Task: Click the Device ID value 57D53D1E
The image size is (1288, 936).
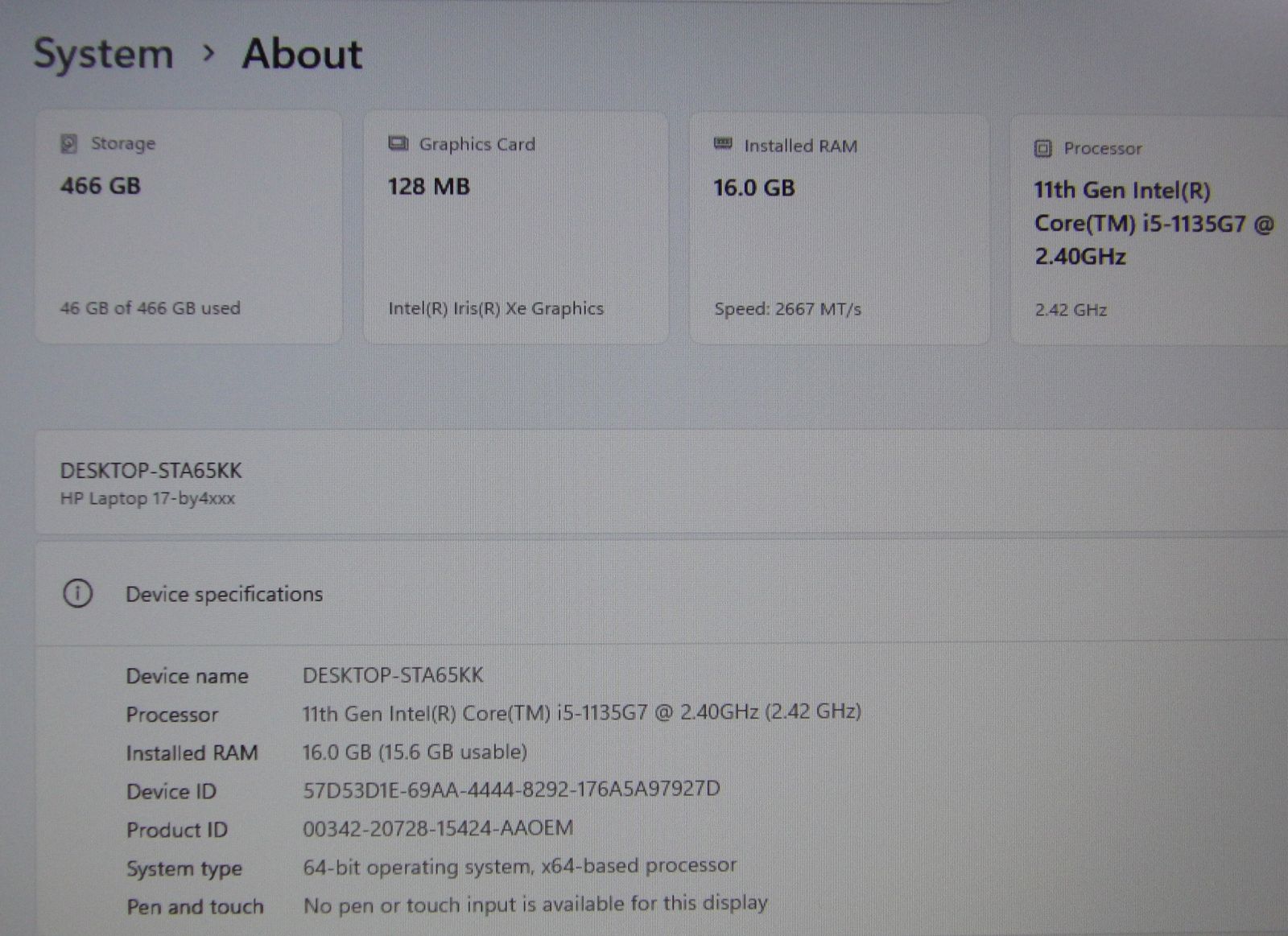Action: (x=511, y=790)
